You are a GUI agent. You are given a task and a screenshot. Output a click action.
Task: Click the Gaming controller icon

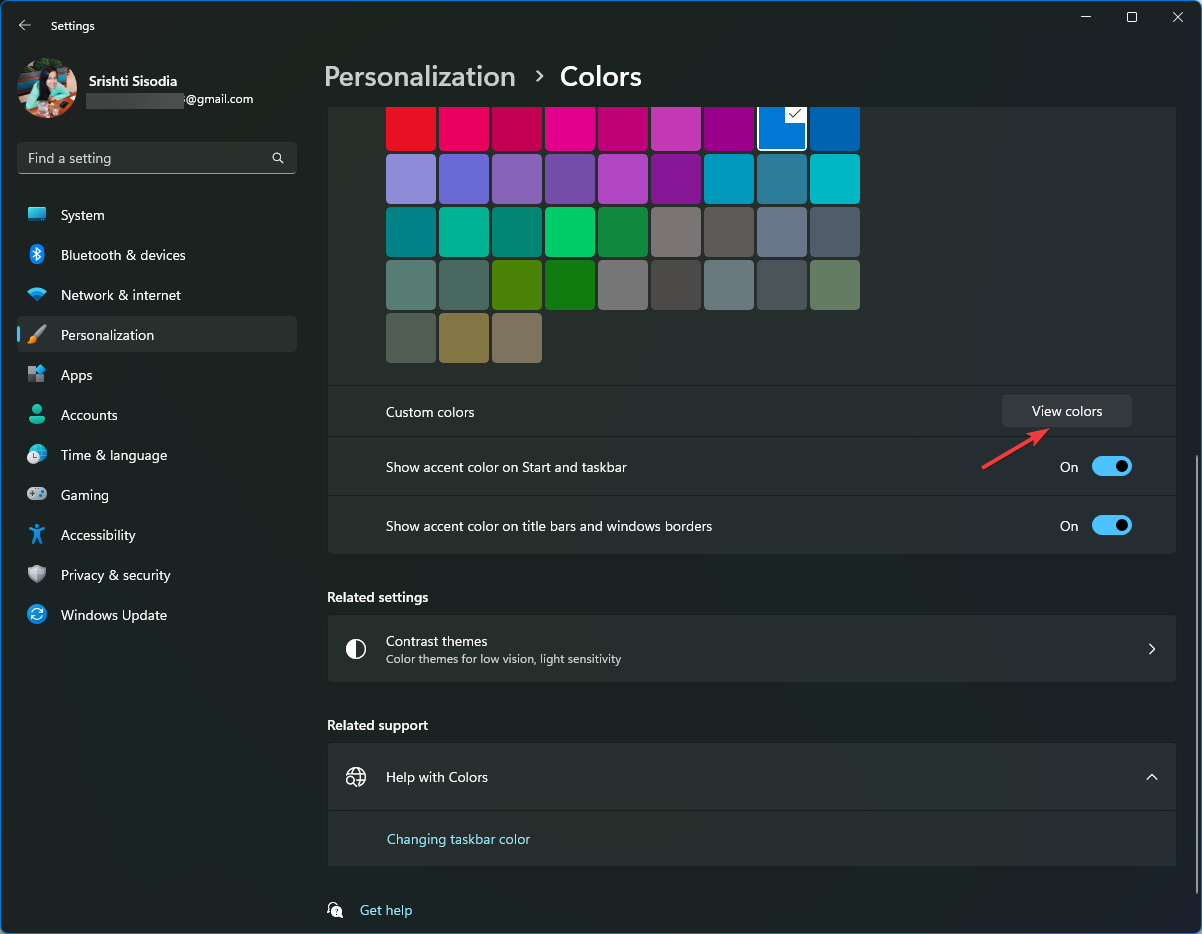37,495
